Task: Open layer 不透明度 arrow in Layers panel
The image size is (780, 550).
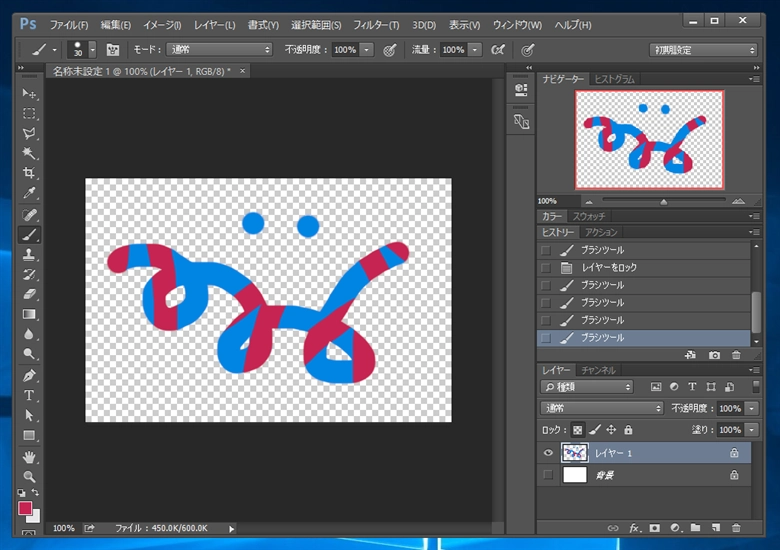Action: 752,408
